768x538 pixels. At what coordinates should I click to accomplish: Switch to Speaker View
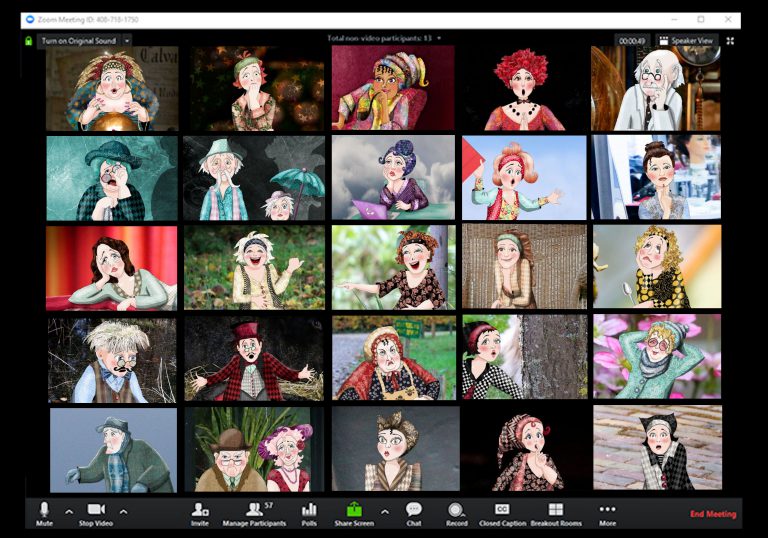(686, 41)
